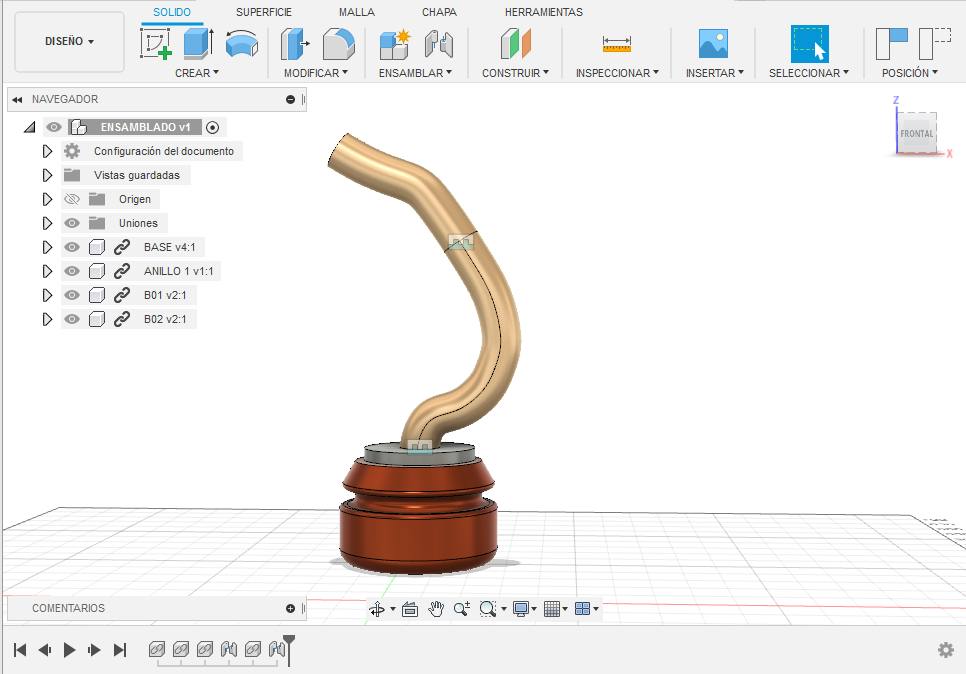Screen dimensions: 966x674
Task: Click the Offset Plane icon
Action: [516, 44]
